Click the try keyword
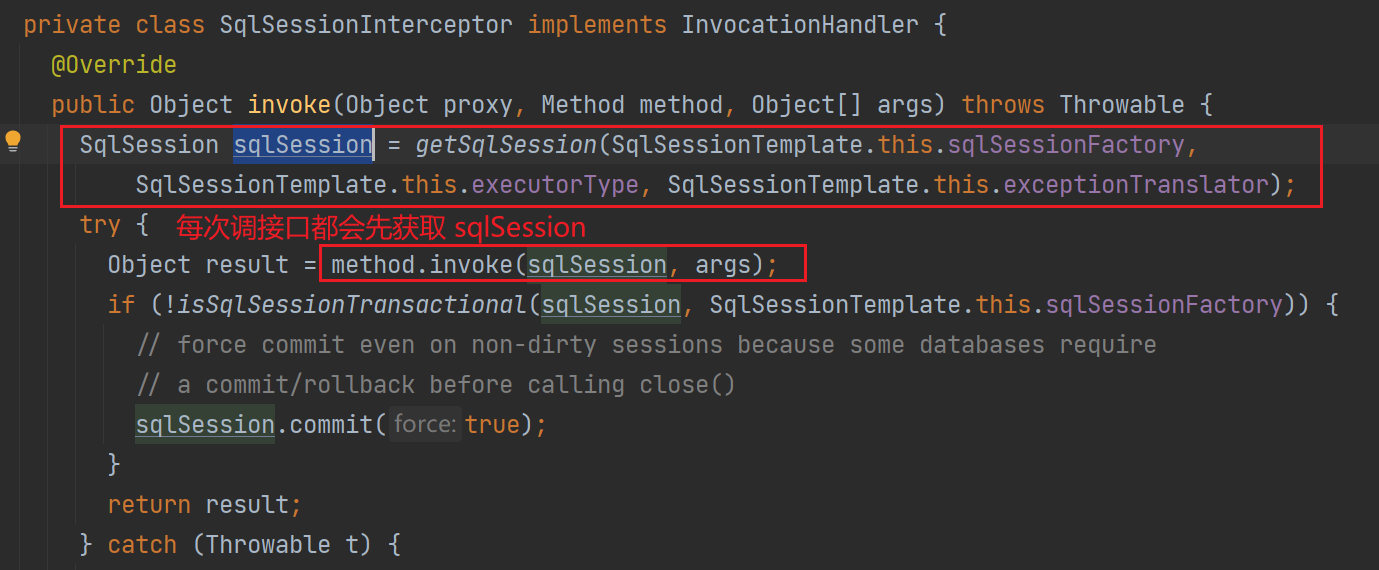This screenshot has width=1379, height=570. click(x=100, y=225)
